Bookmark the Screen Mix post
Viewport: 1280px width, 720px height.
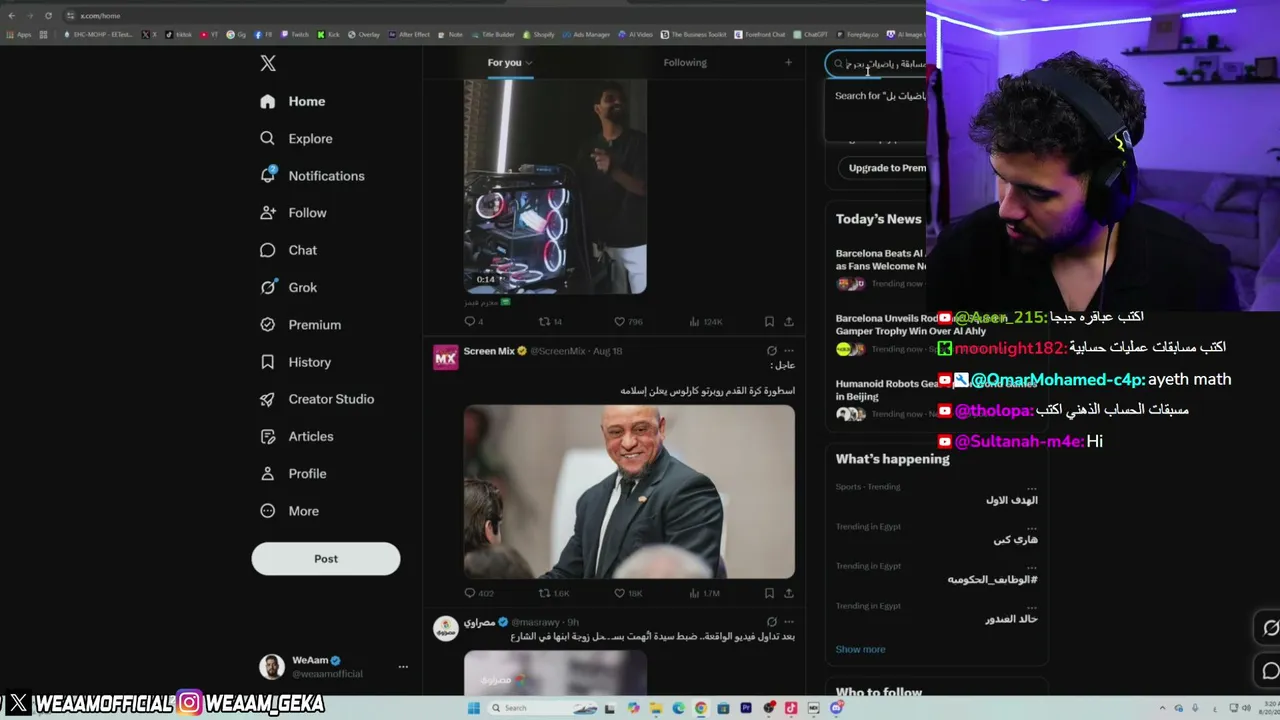click(769, 594)
